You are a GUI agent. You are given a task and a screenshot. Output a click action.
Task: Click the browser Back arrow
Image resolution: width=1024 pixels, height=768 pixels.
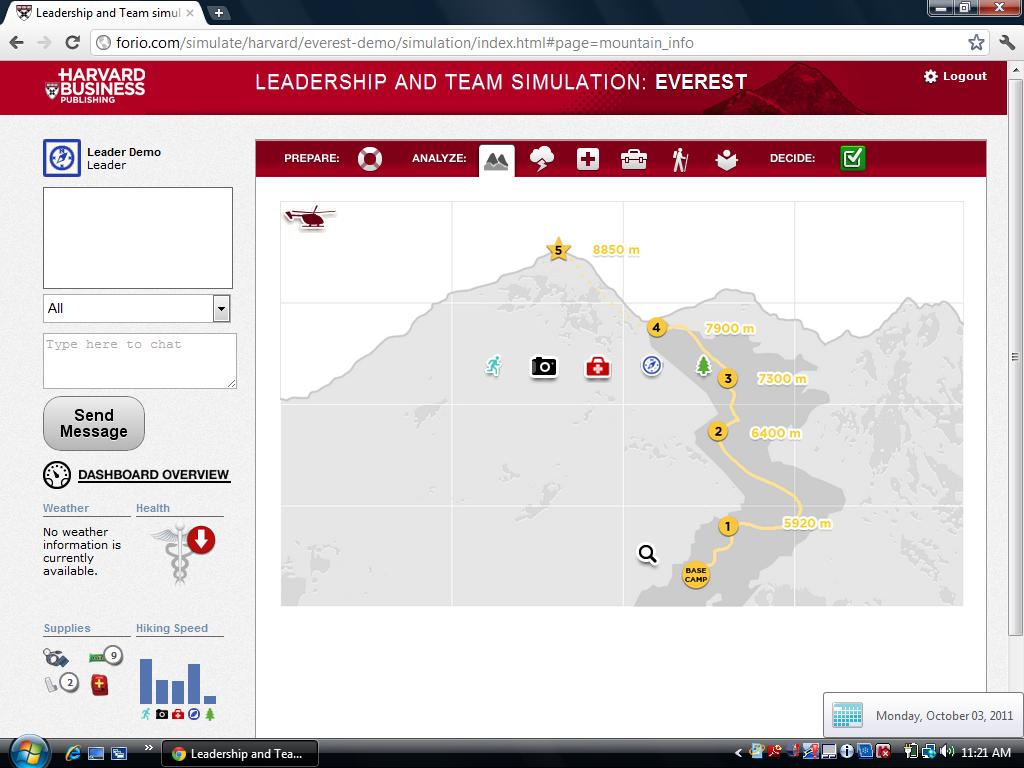pos(17,43)
